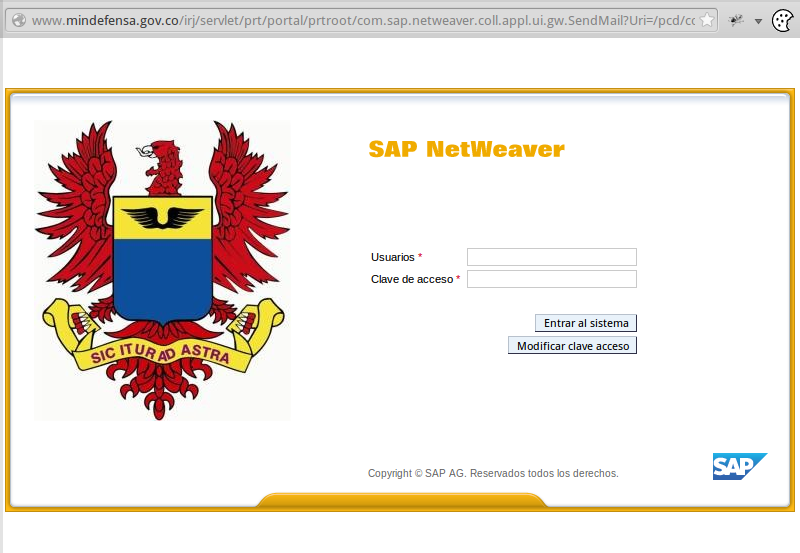The image size is (800, 553).
Task: Click the SAP logo at the bottom right
Action: click(x=740, y=466)
